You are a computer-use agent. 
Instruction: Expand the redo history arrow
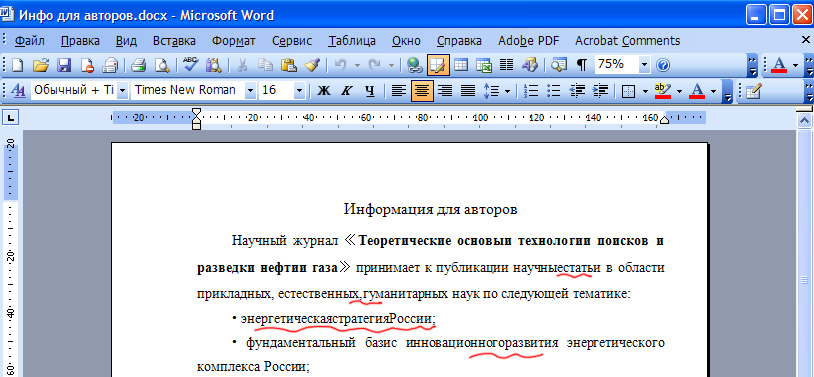pos(391,65)
